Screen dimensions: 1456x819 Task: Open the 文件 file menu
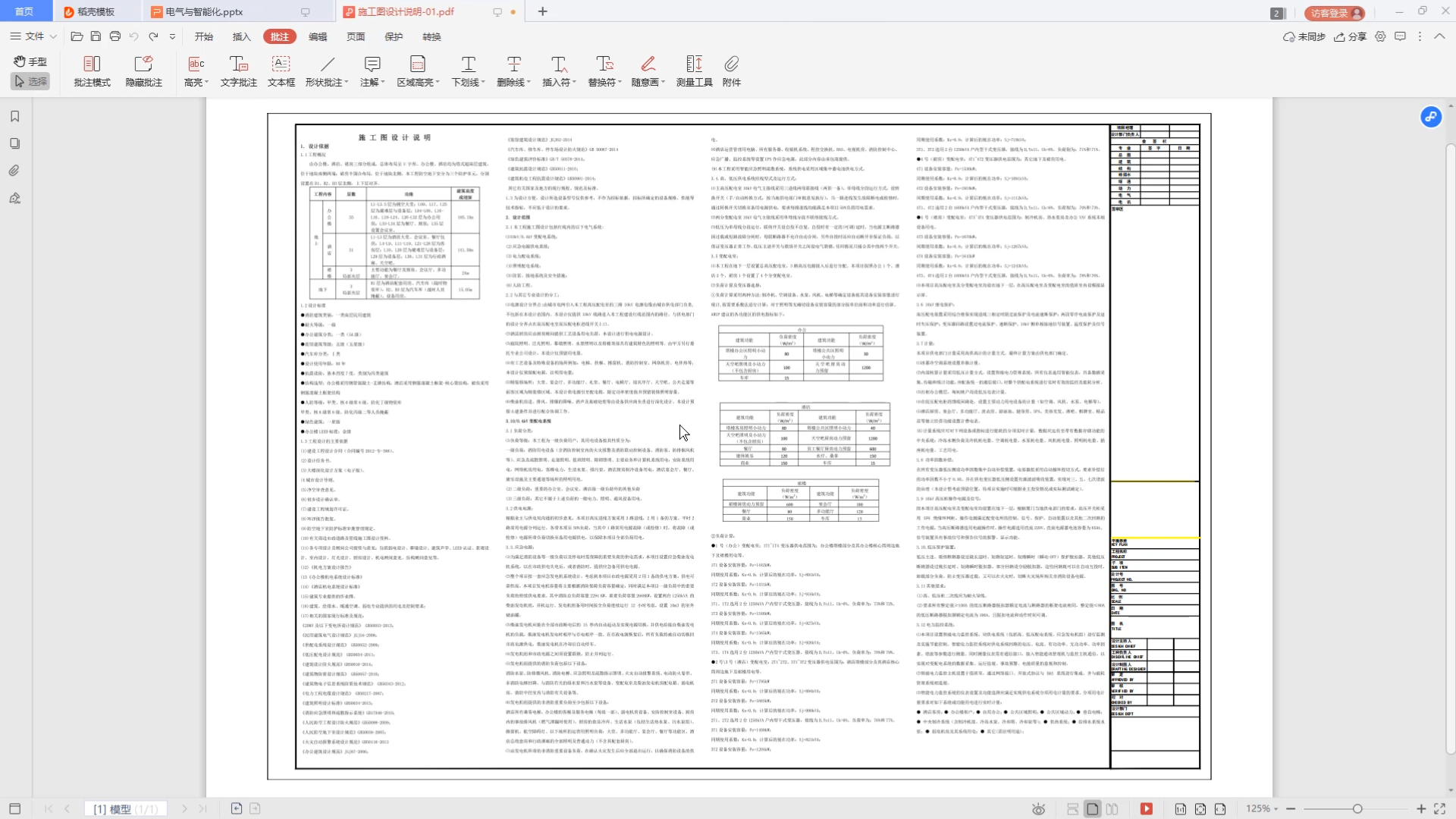[x=33, y=36]
